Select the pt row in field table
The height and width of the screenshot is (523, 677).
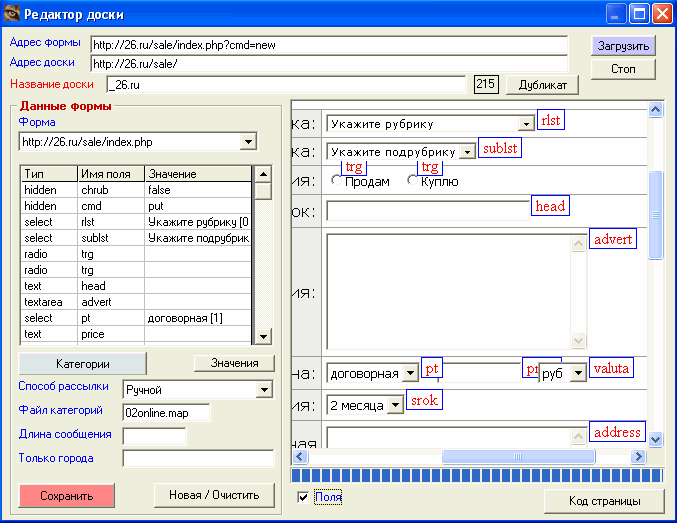coord(136,318)
